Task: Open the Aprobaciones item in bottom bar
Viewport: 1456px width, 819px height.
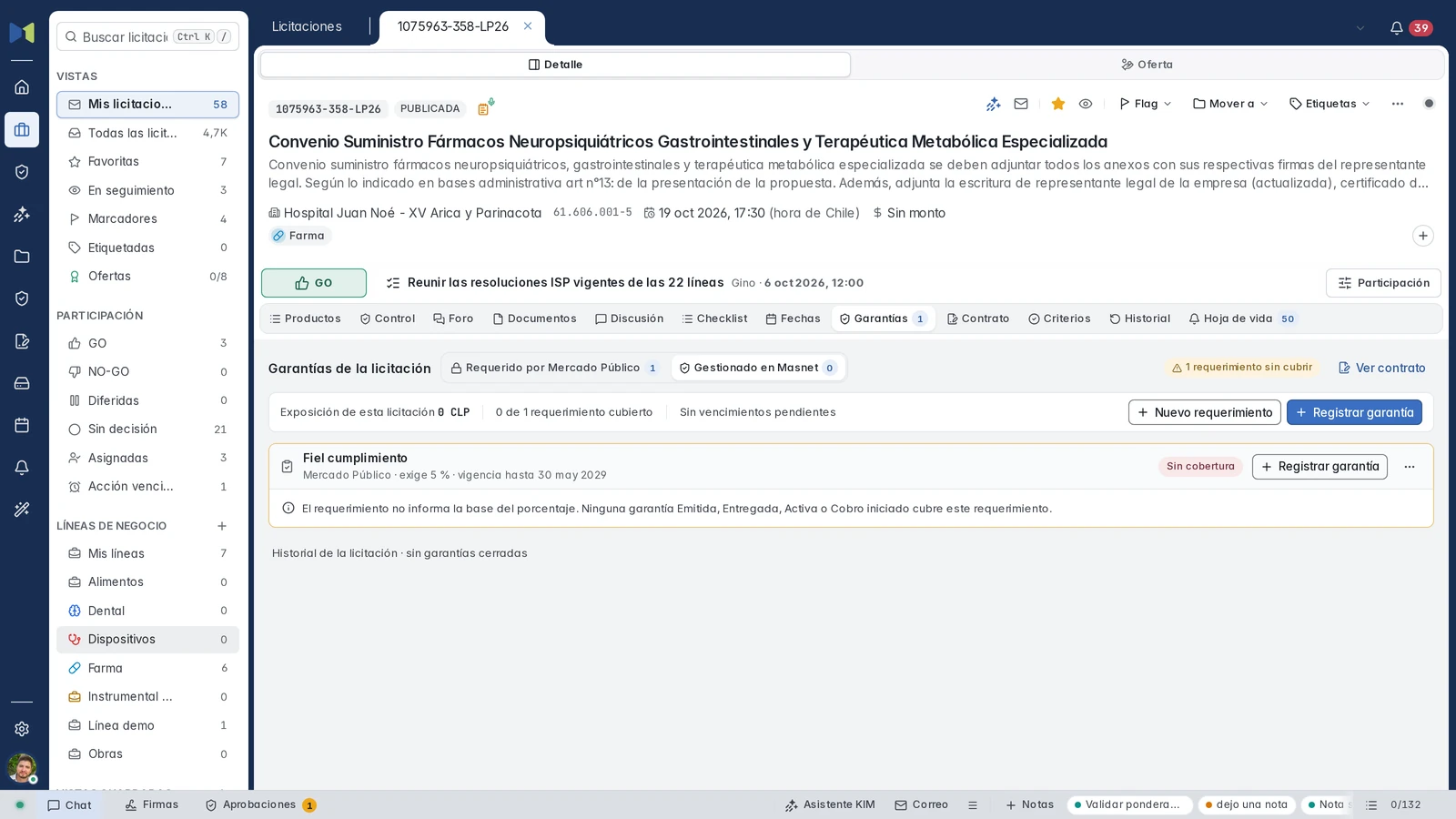Action: click(x=260, y=805)
